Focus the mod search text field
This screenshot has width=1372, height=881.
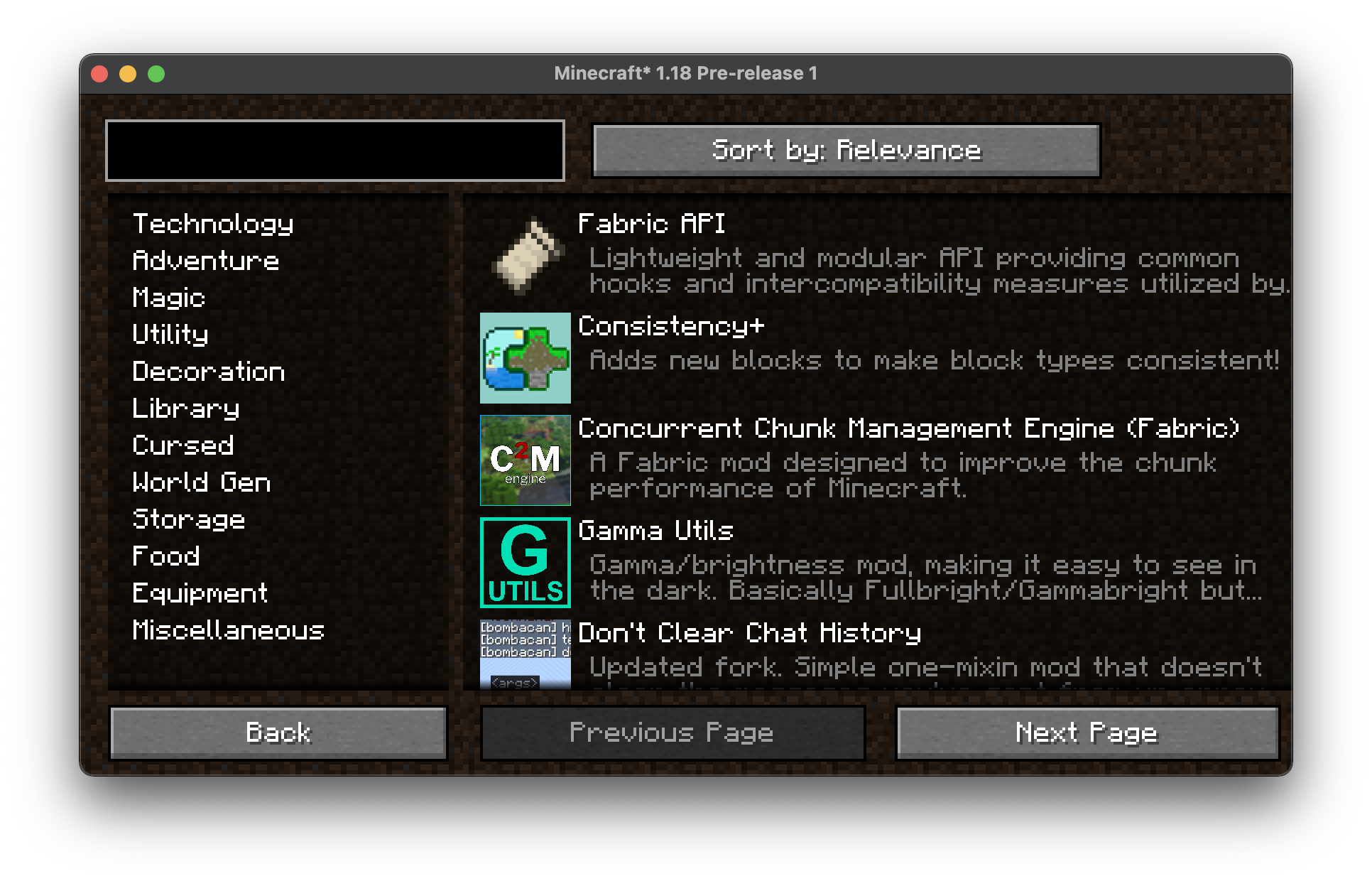point(335,151)
